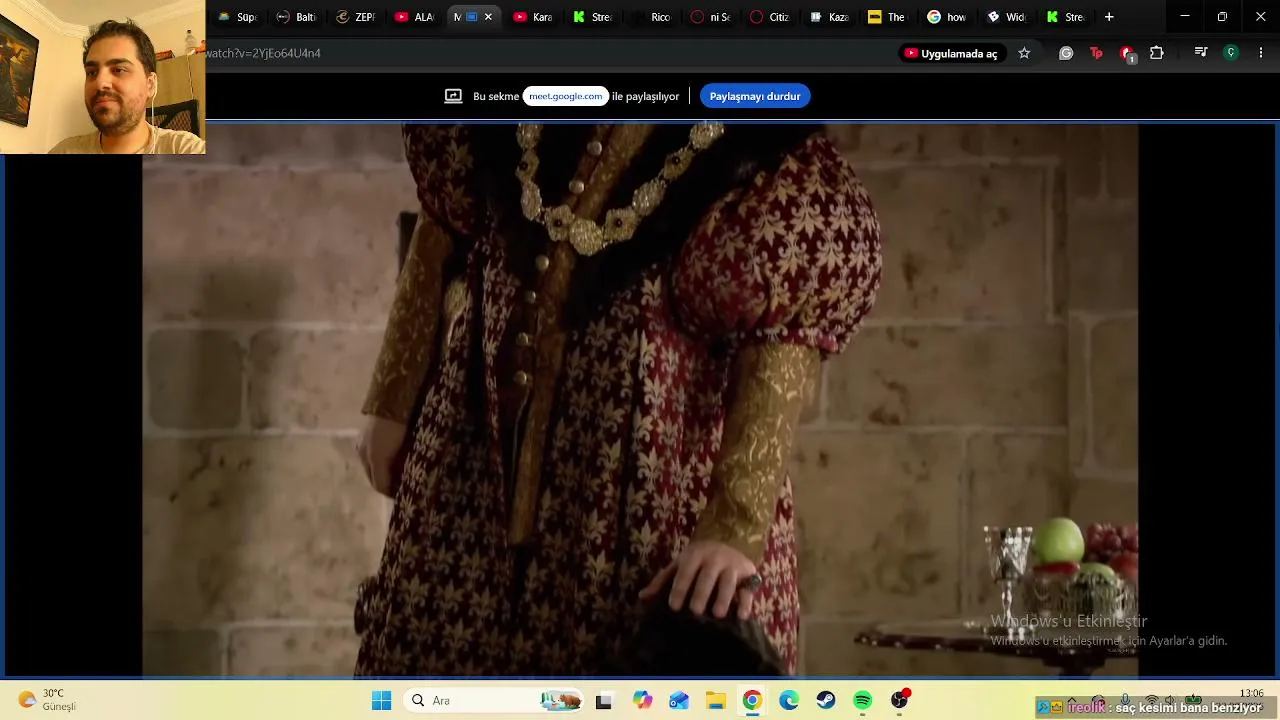Open Task View from the taskbar

pyautogui.click(x=603, y=701)
